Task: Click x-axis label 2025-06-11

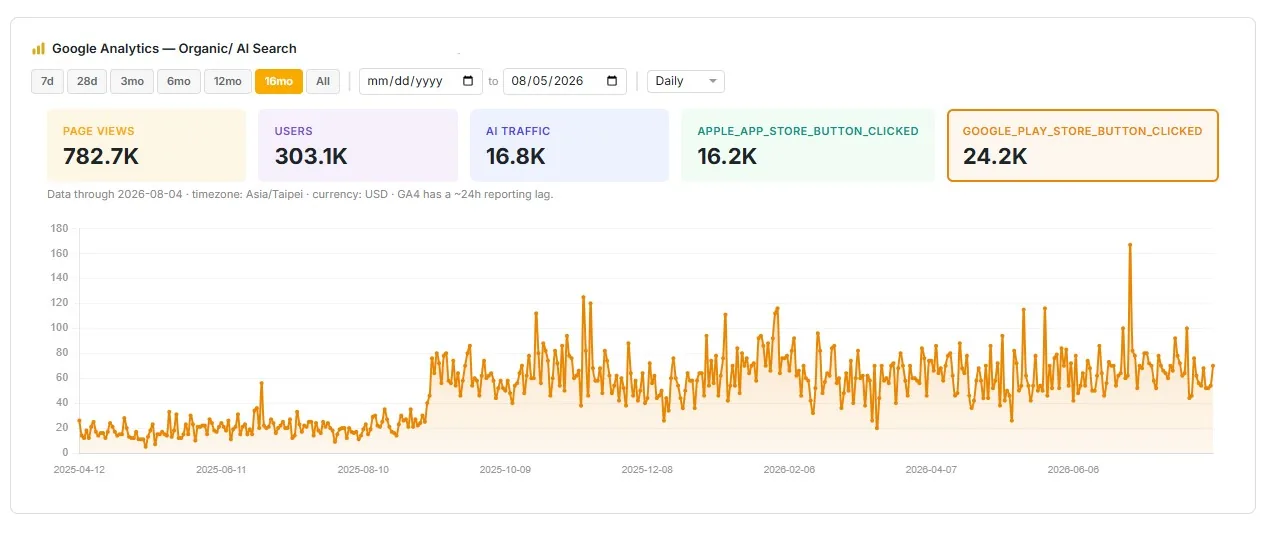Action: point(221,468)
